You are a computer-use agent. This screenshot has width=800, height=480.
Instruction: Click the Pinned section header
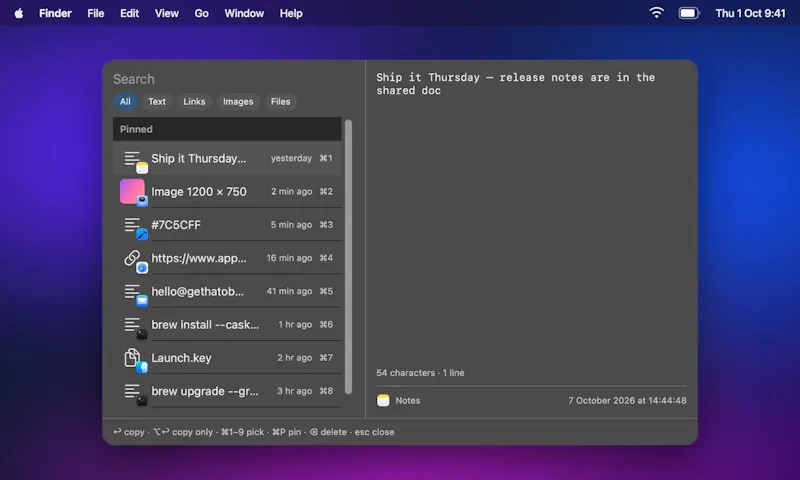[x=227, y=129]
